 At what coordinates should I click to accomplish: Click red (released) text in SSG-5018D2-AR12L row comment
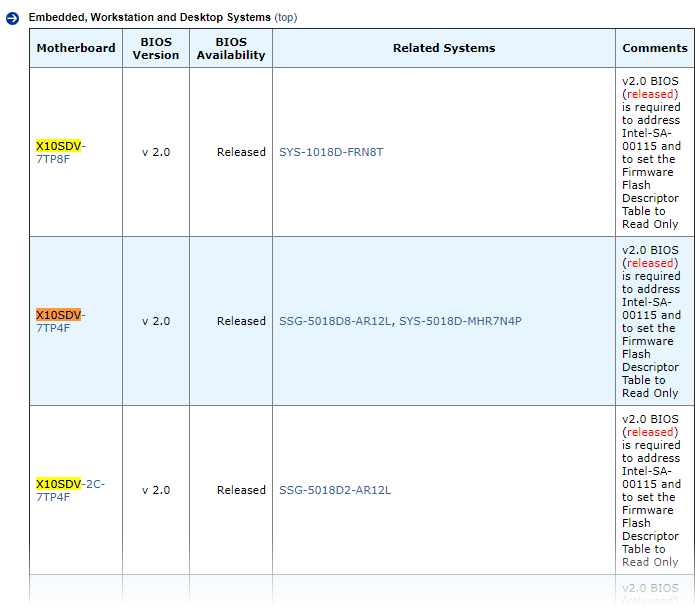(x=650, y=432)
